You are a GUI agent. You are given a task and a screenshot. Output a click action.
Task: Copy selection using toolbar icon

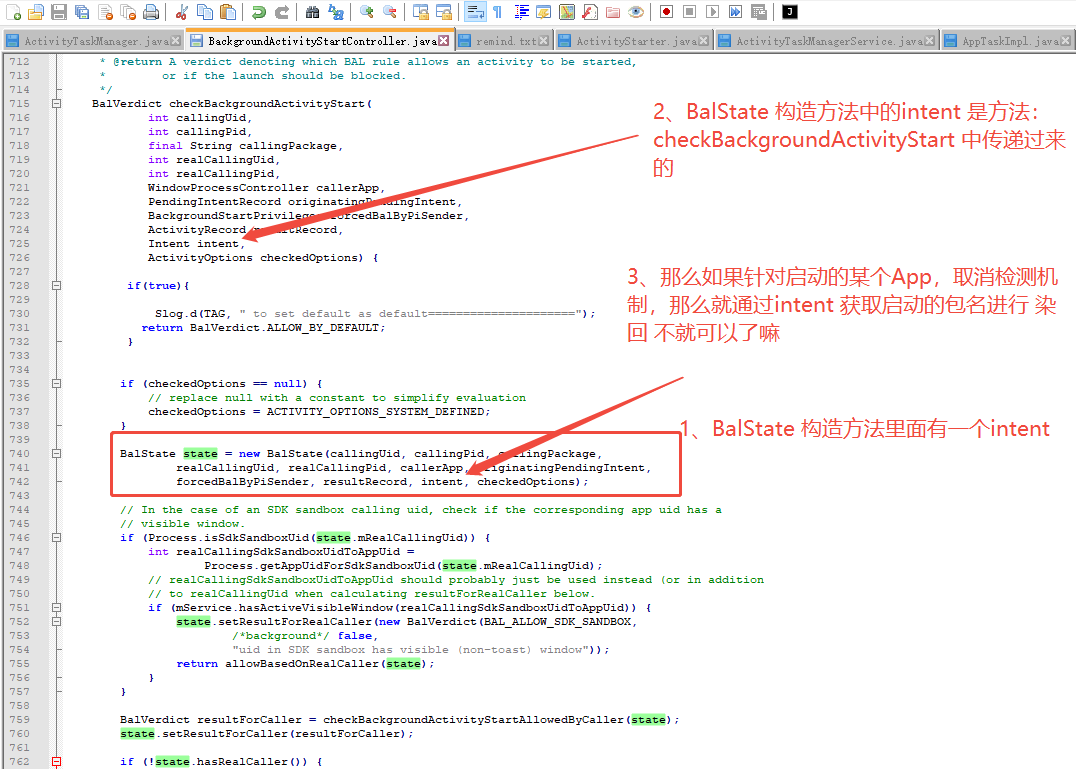(204, 12)
